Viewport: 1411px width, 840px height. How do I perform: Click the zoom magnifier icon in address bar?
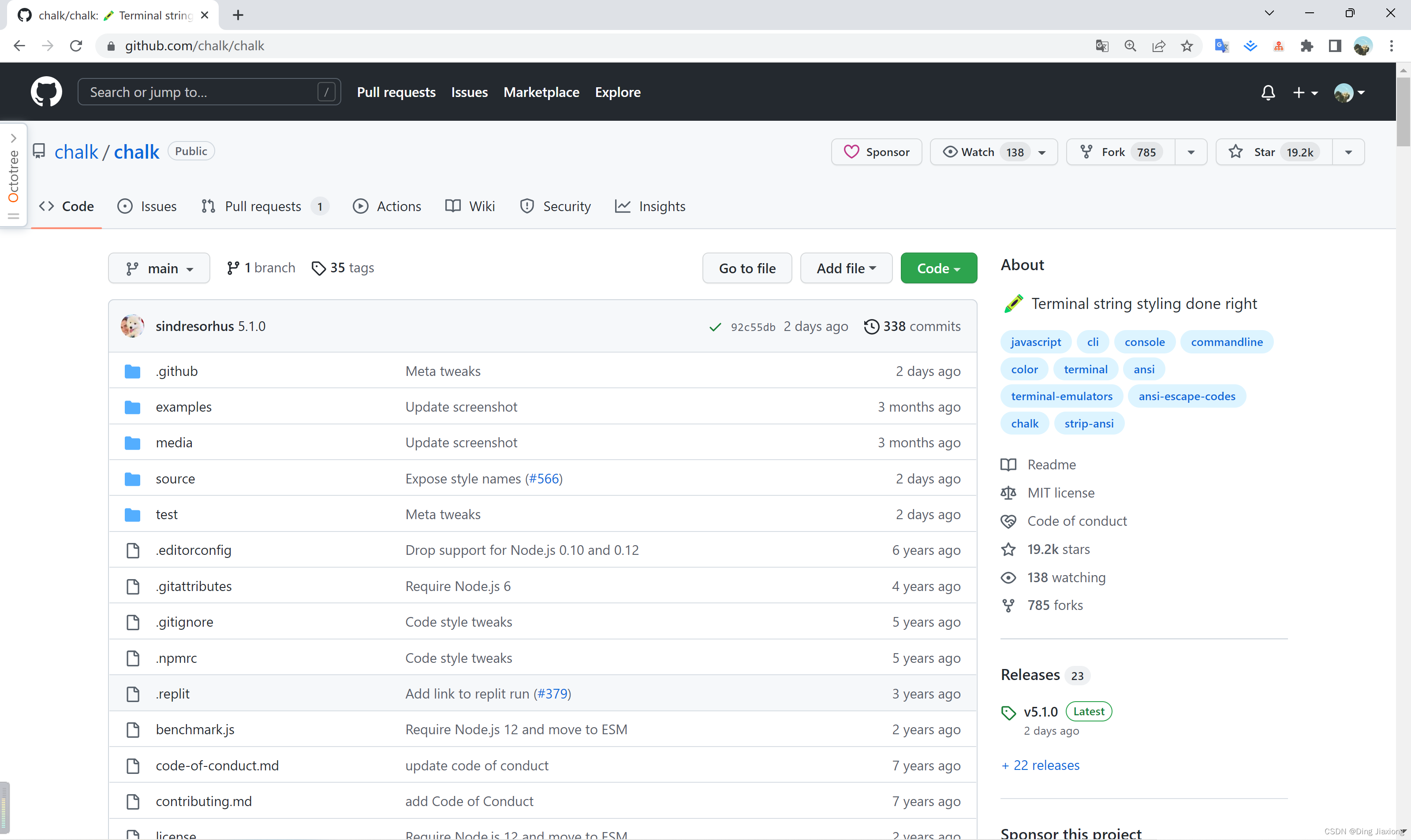click(x=1130, y=46)
